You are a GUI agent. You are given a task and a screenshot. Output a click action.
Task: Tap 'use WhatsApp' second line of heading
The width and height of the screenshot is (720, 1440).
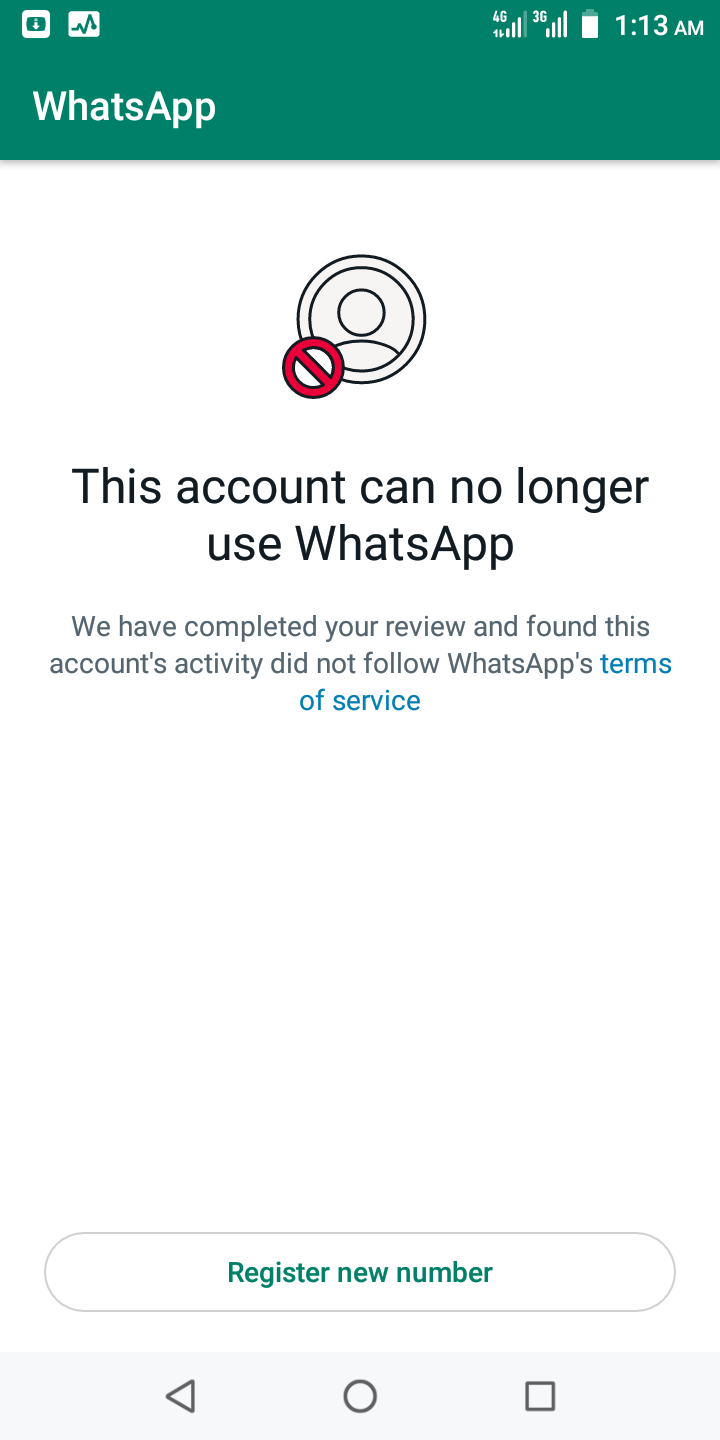coord(360,545)
